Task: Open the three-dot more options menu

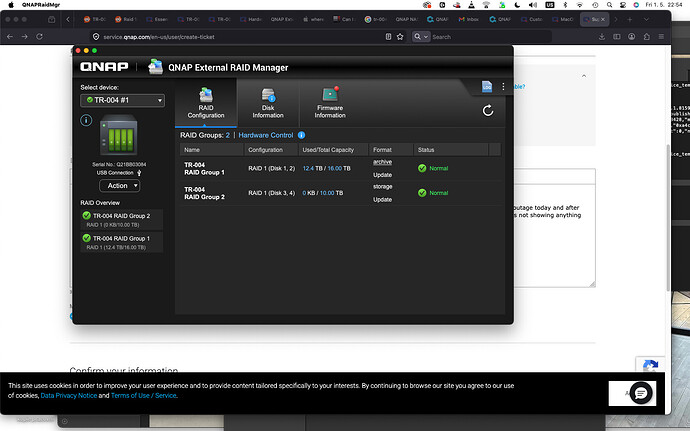Action: pyautogui.click(x=503, y=87)
